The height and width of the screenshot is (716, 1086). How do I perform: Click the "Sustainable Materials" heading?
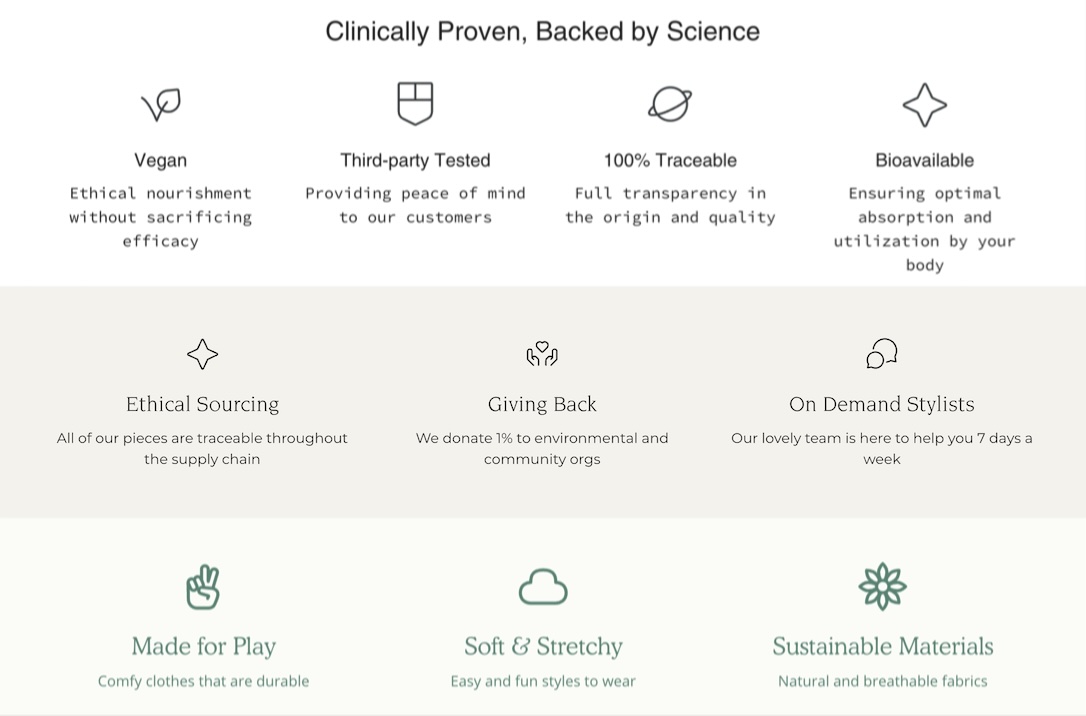(882, 646)
